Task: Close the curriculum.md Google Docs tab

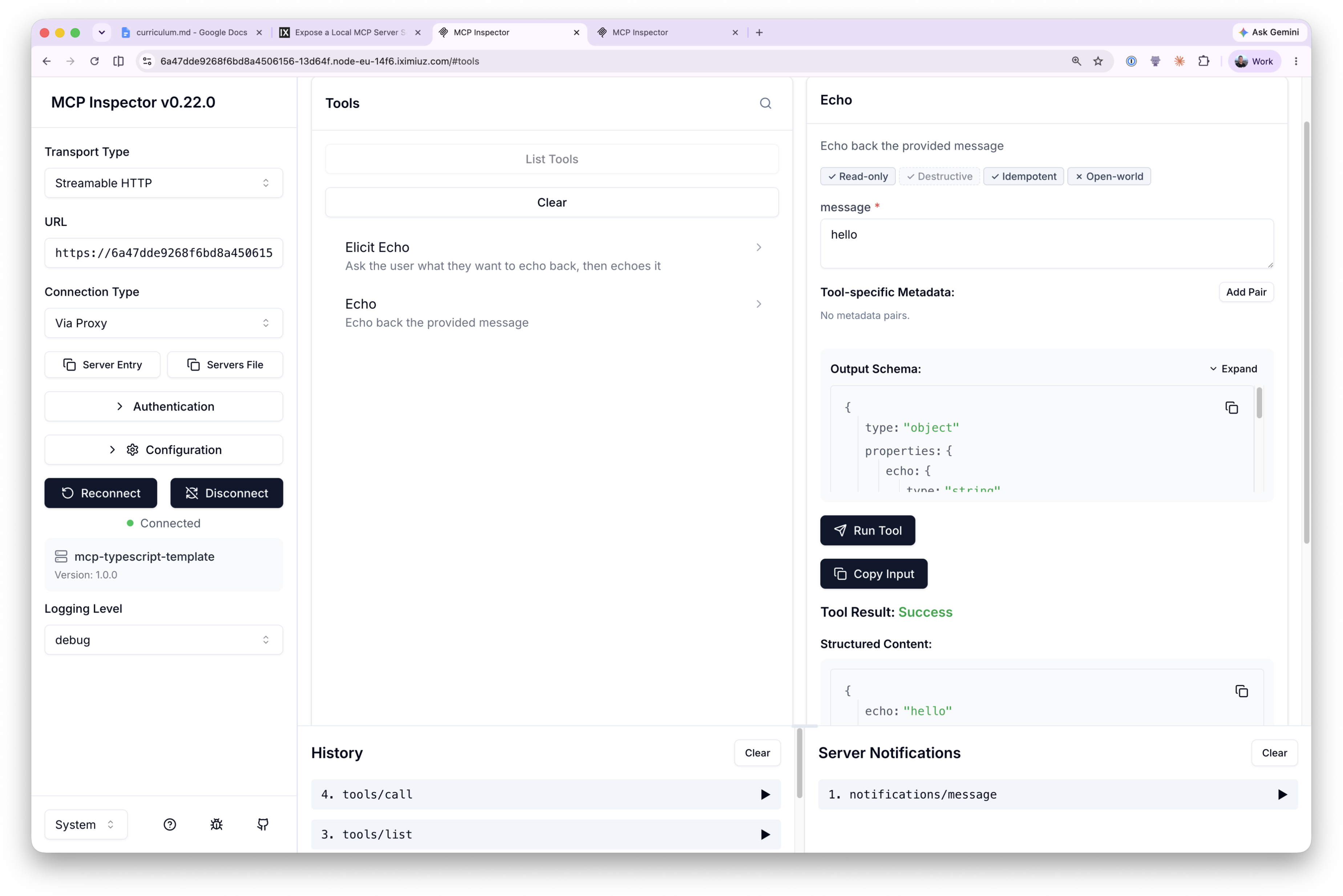Action: (259, 33)
